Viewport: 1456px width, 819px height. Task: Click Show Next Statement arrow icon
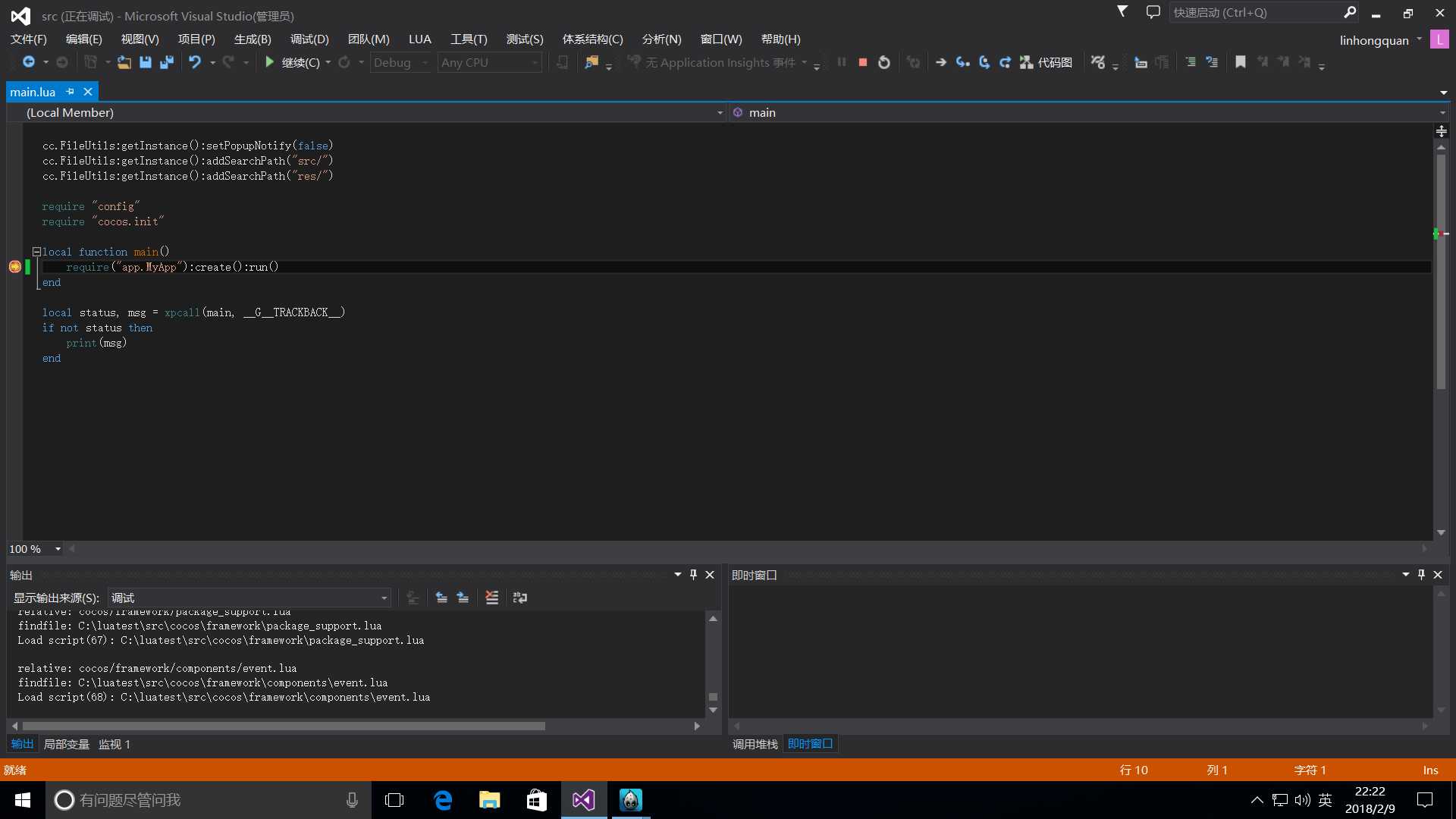click(x=940, y=62)
